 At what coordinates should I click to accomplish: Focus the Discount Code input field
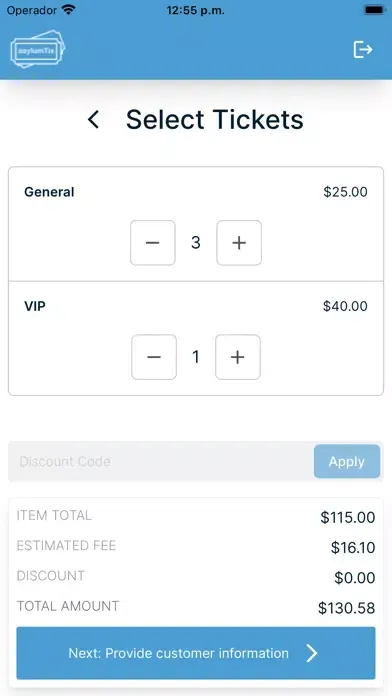[161, 462]
